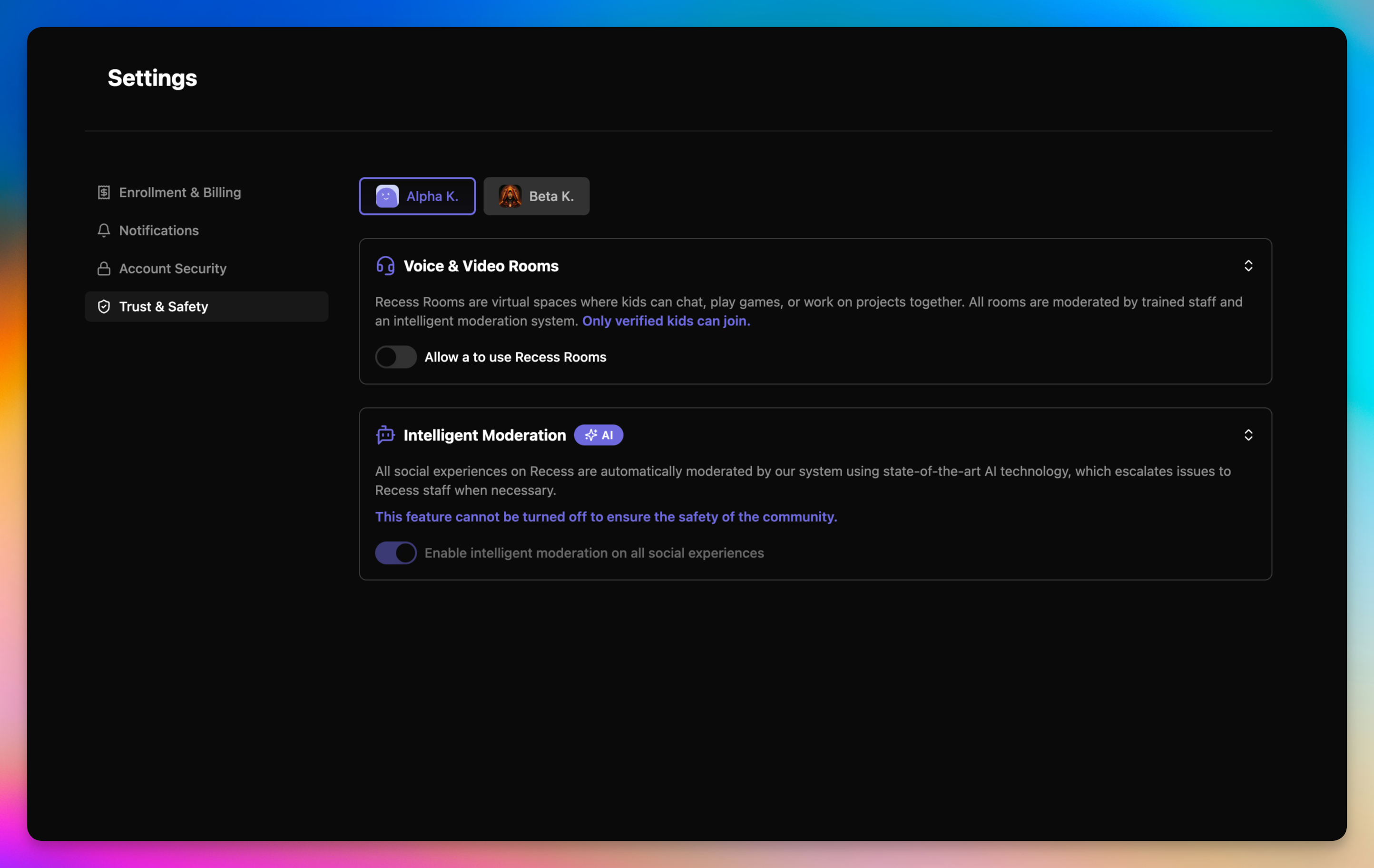Click the purple AI badge
The image size is (1374, 868).
click(598, 435)
